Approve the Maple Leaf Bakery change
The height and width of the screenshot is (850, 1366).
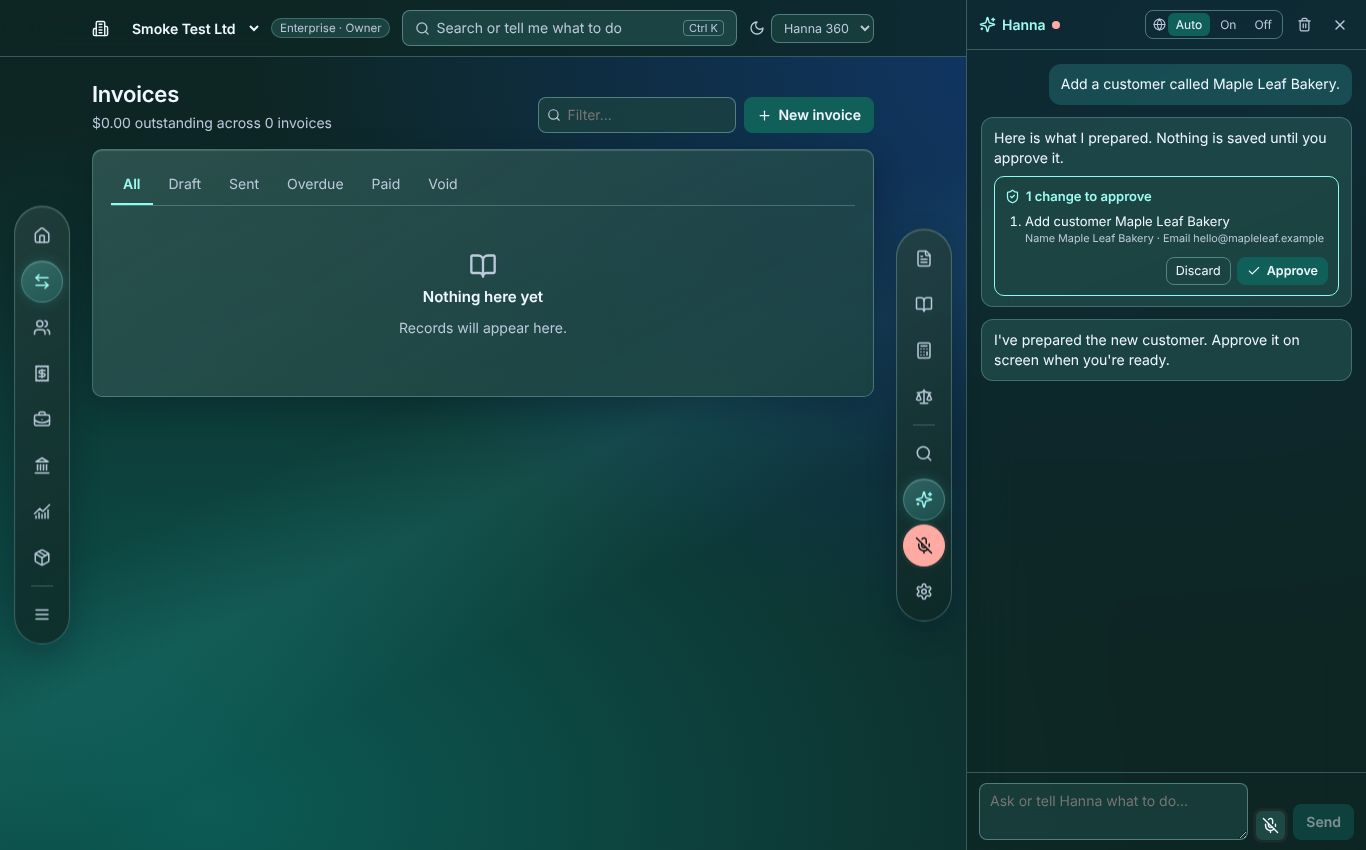[1282, 271]
